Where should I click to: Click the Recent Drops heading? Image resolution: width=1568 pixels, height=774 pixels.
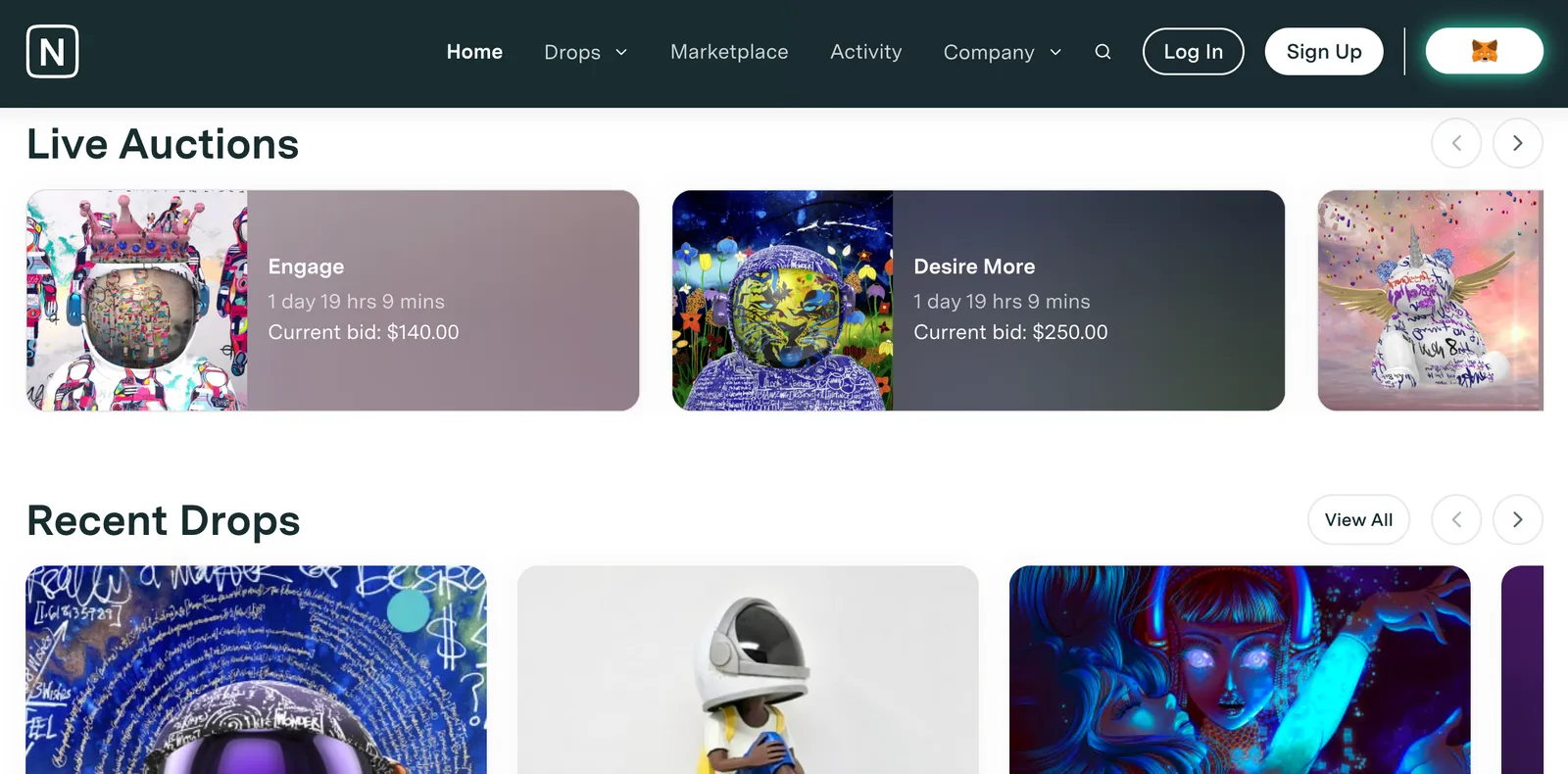pos(164,520)
